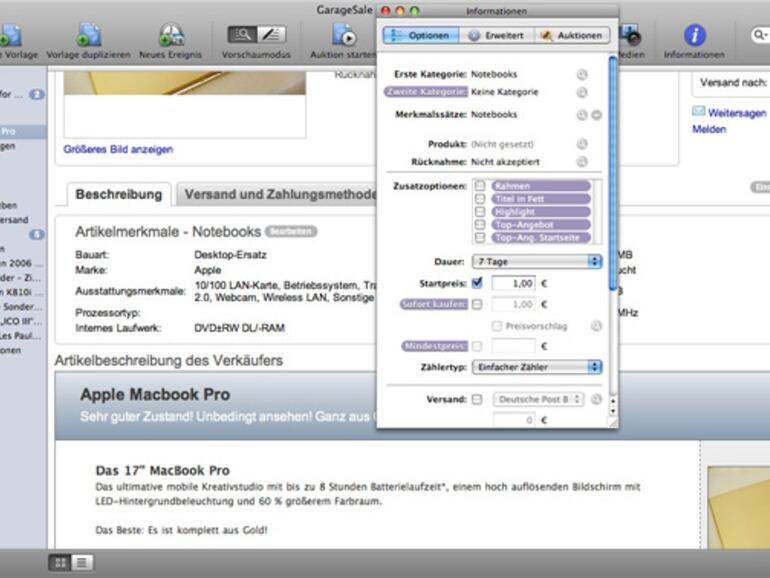Click scroll down arrow in Informationen panel

click(x=613, y=411)
